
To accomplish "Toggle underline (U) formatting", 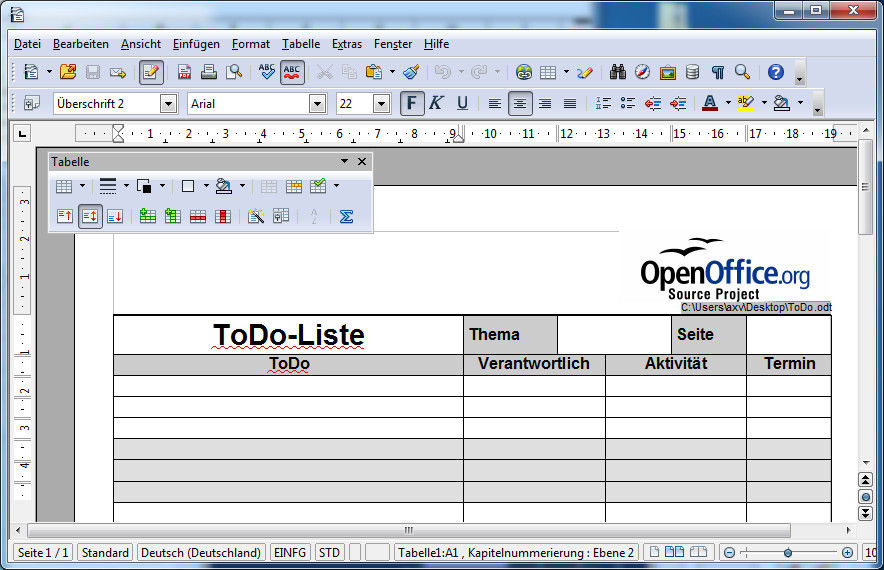I will (x=462, y=103).
